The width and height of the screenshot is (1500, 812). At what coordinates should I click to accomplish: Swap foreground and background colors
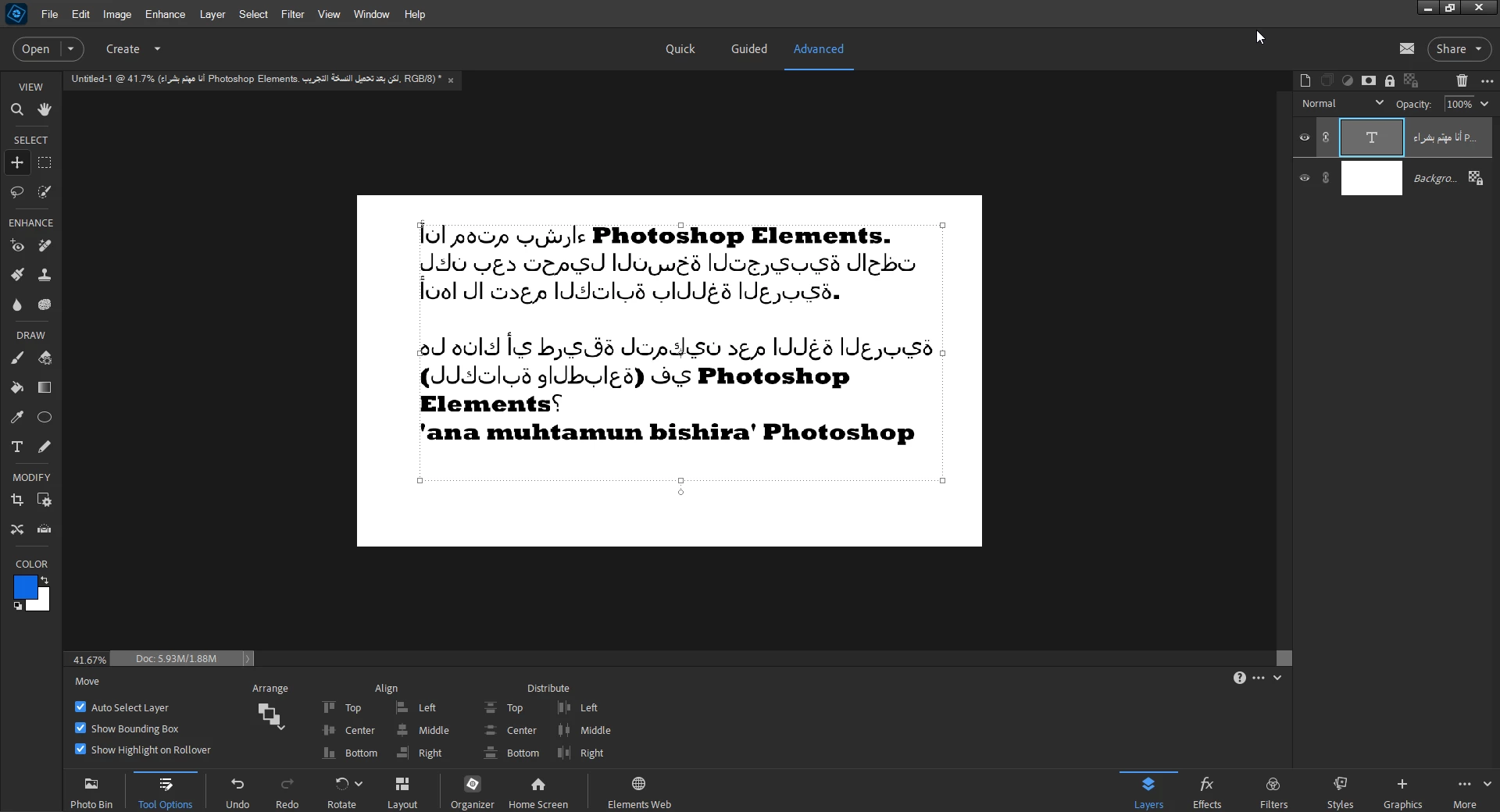tap(45, 579)
